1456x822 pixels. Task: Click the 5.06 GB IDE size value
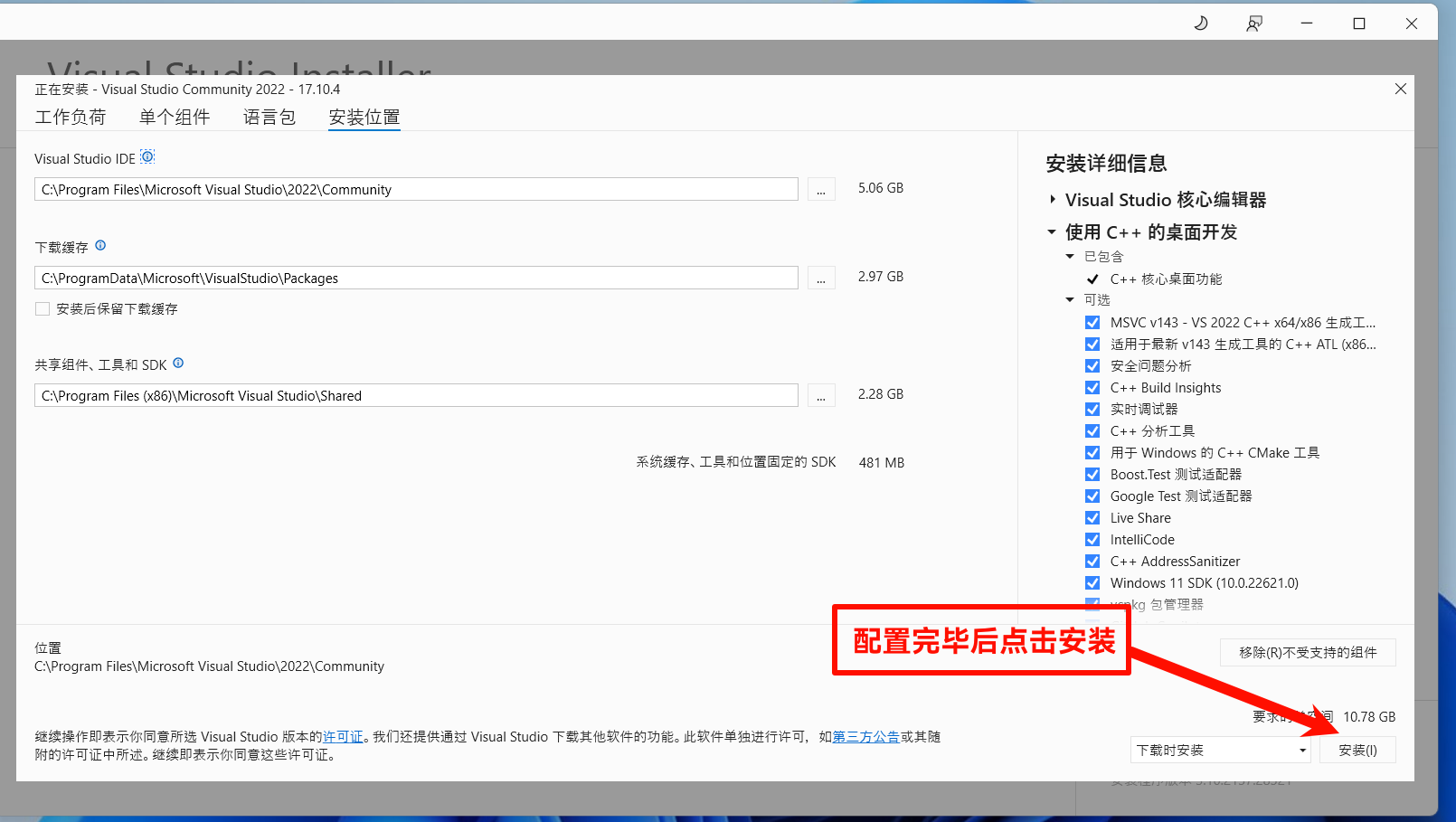pos(881,188)
